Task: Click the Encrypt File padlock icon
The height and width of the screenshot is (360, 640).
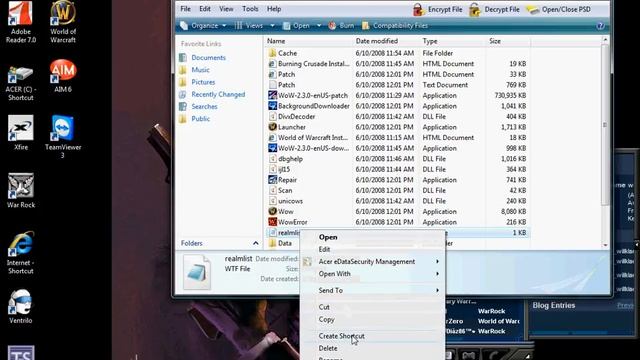Action: click(419, 9)
